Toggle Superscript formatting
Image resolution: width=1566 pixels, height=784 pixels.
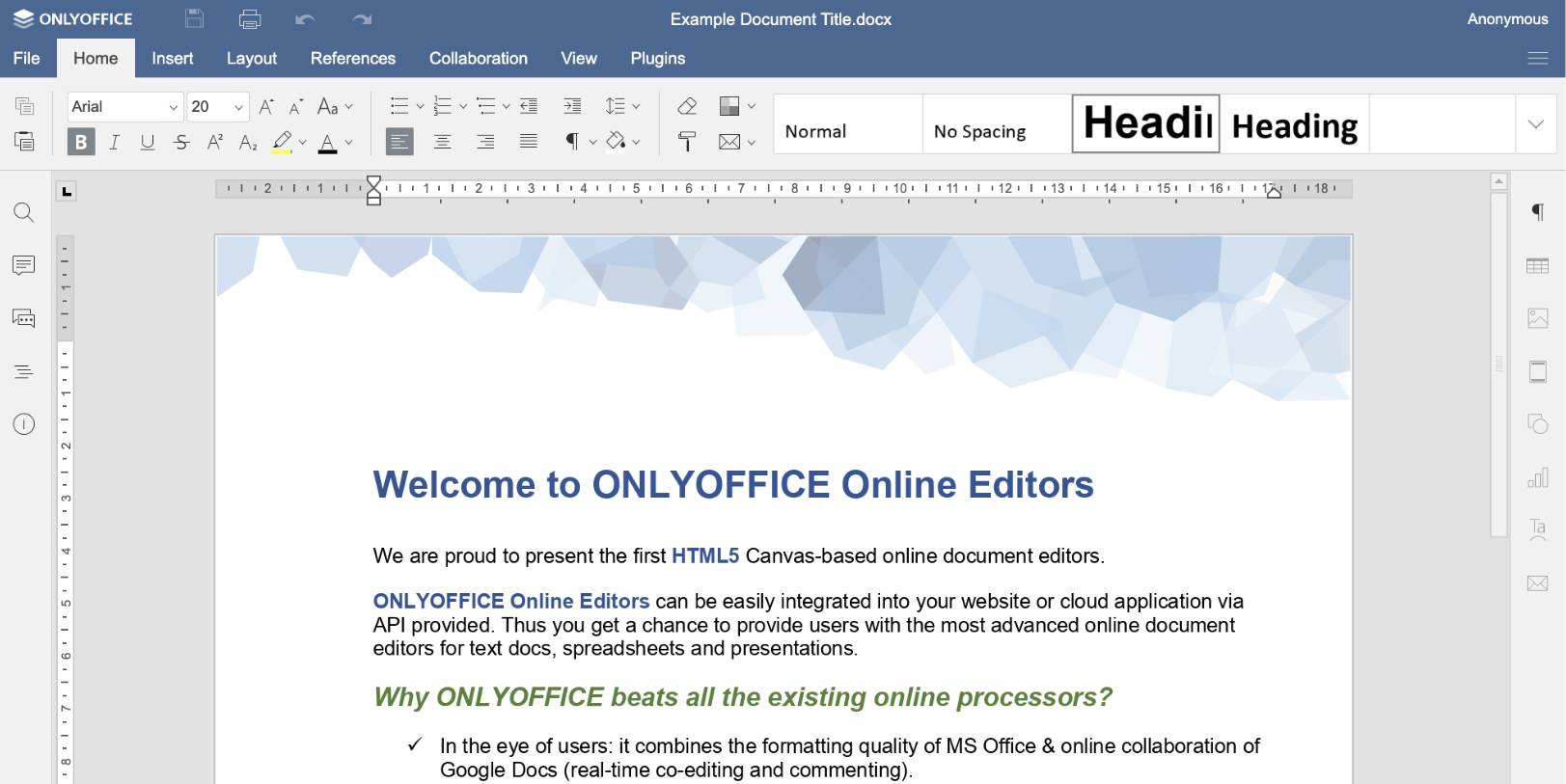pos(215,142)
